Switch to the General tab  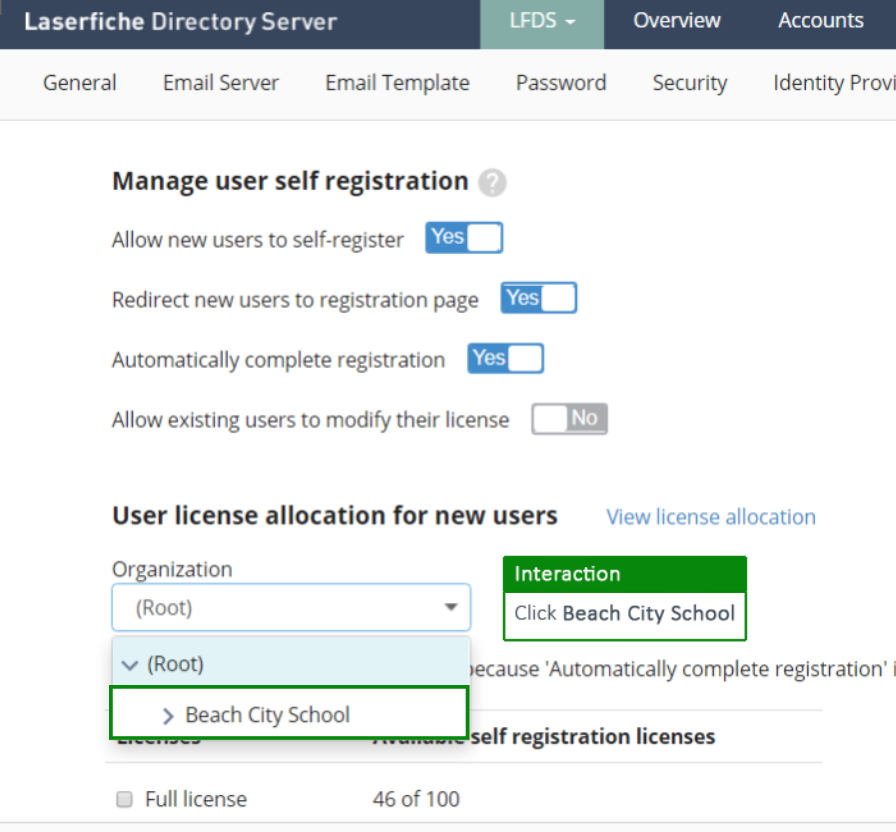point(80,83)
